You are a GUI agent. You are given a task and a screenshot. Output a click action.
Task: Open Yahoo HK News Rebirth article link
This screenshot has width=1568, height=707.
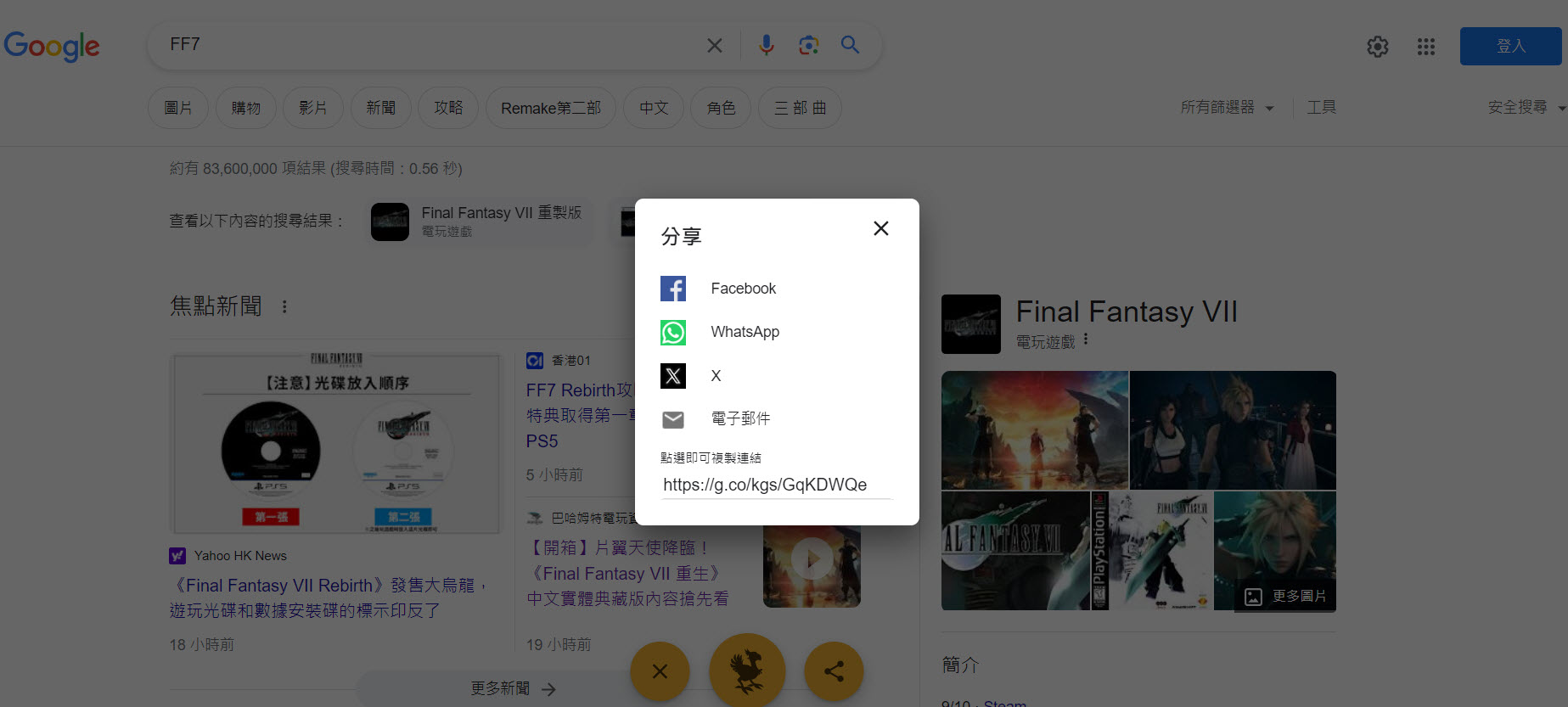pos(328,598)
